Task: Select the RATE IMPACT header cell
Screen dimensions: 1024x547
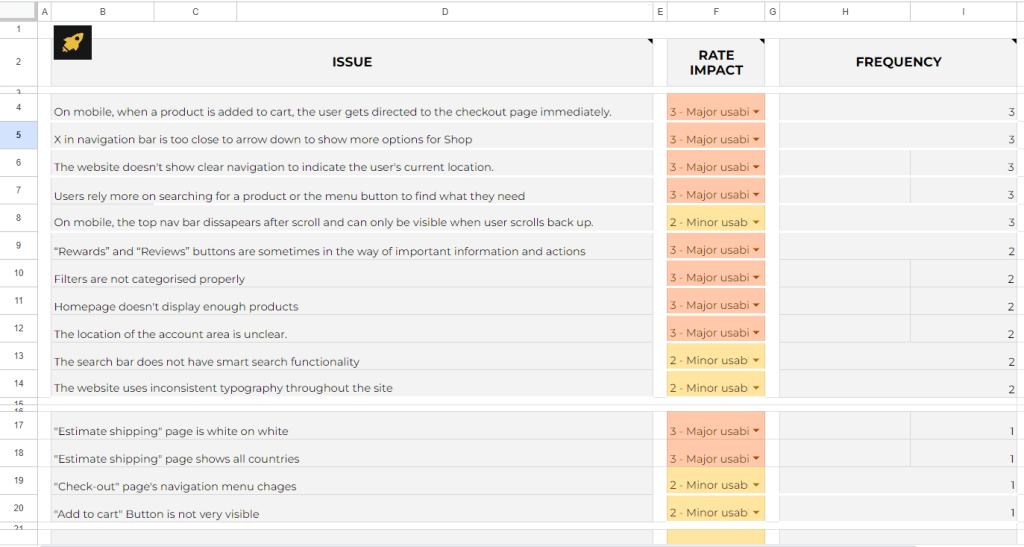Action: pyautogui.click(x=716, y=62)
